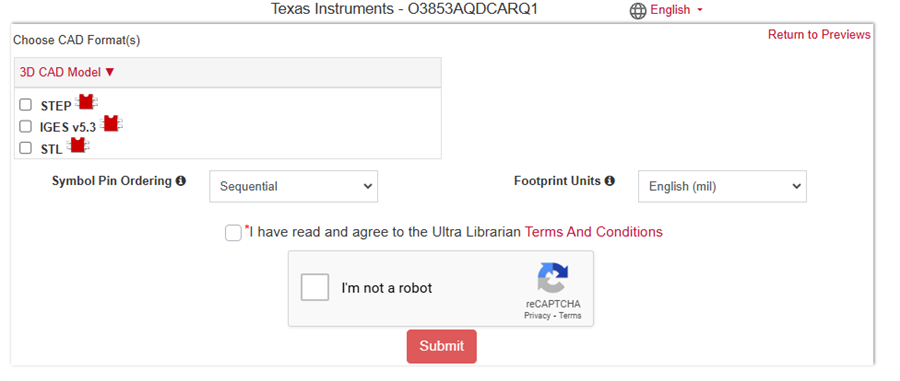Click the reCAPTCHA logo
Image resolution: width=900 pixels, height=381 pixels.
[x=553, y=278]
